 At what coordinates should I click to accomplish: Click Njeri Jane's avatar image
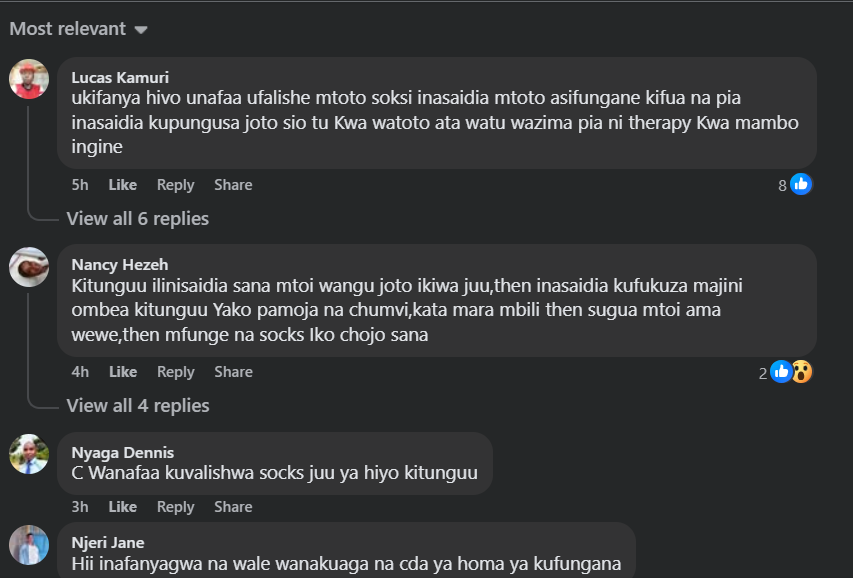29,544
